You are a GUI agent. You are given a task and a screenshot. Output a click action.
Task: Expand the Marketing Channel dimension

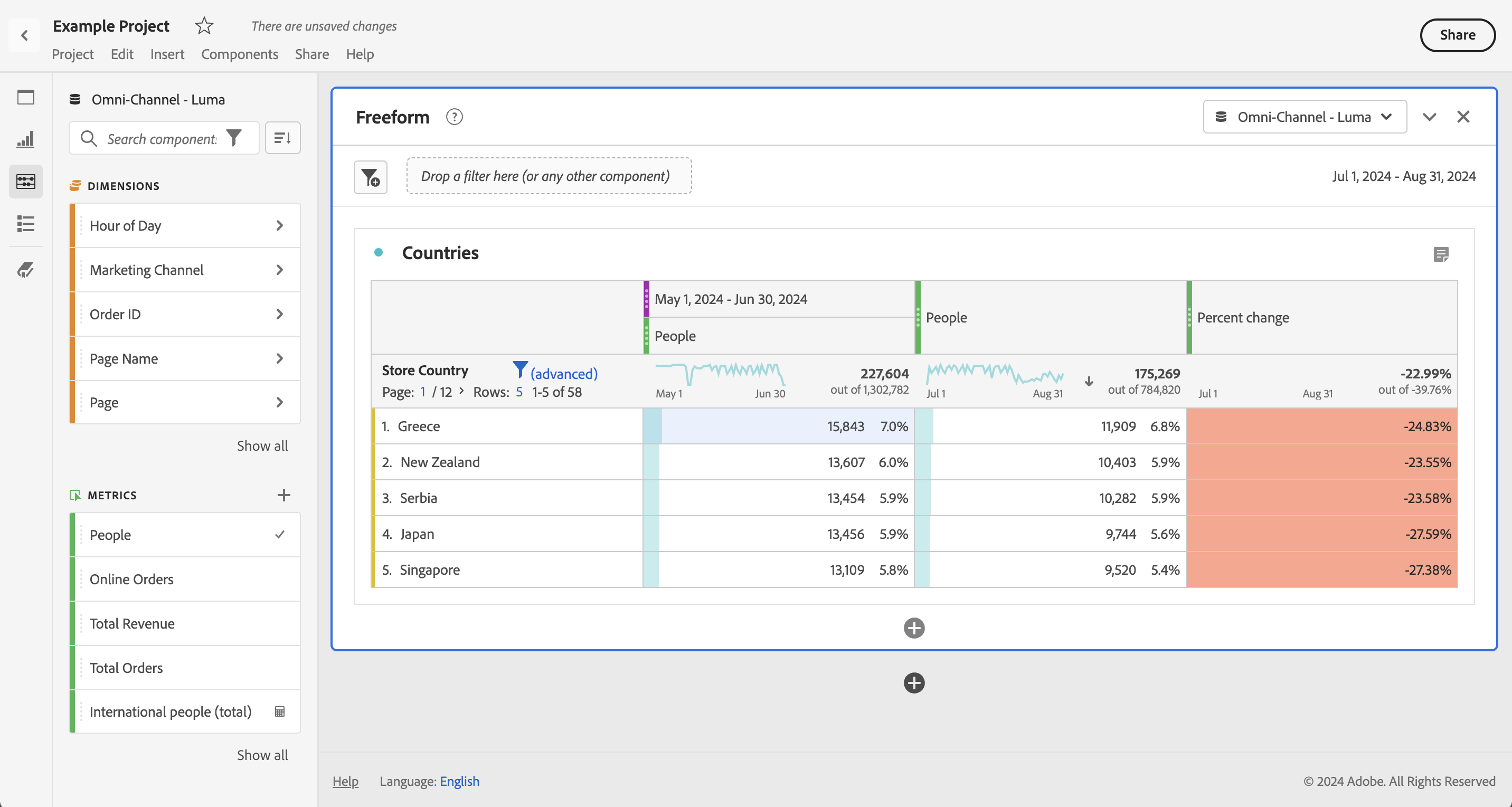(279, 270)
